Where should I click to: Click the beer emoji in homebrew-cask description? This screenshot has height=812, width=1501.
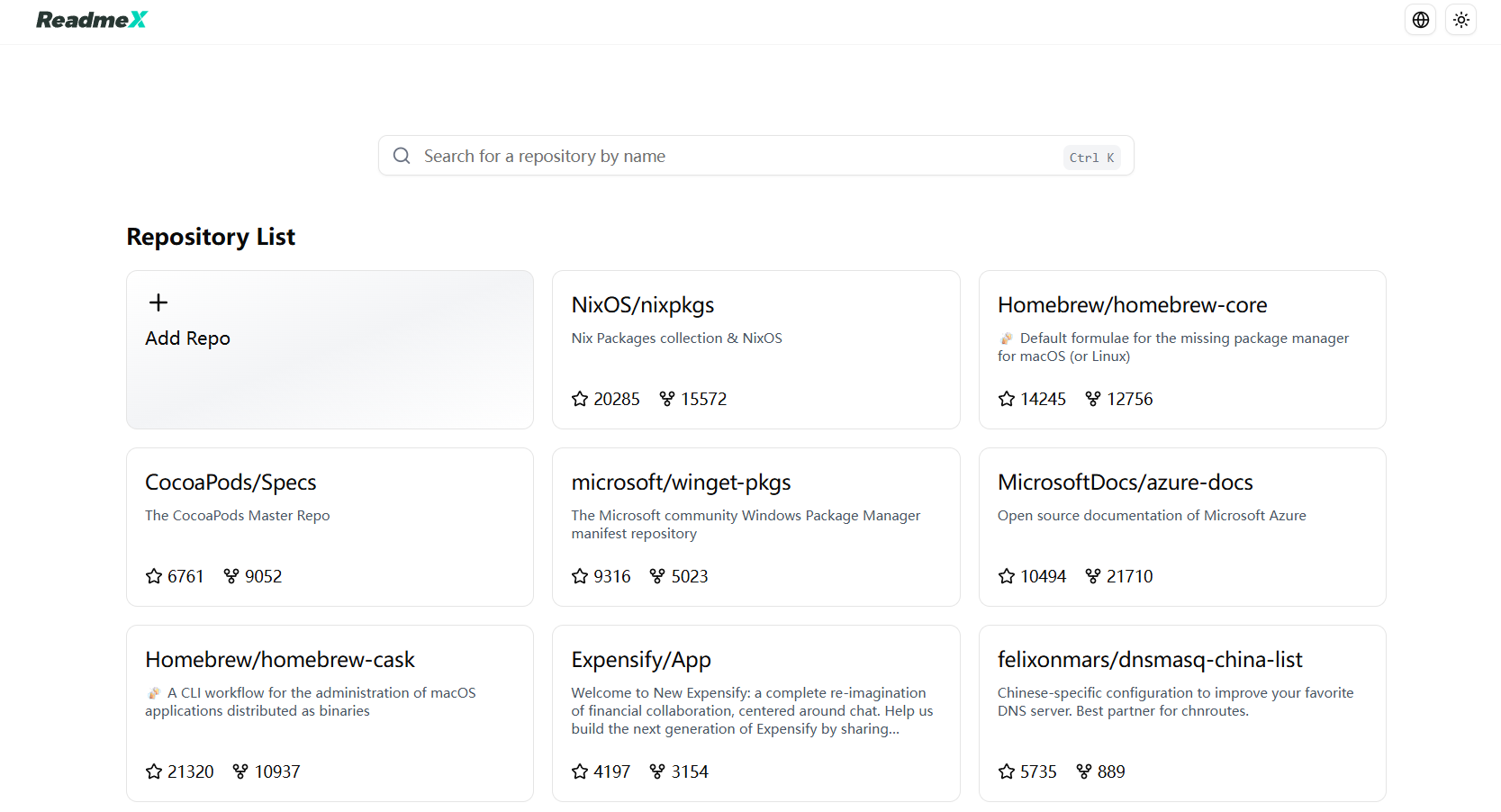(154, 693)
